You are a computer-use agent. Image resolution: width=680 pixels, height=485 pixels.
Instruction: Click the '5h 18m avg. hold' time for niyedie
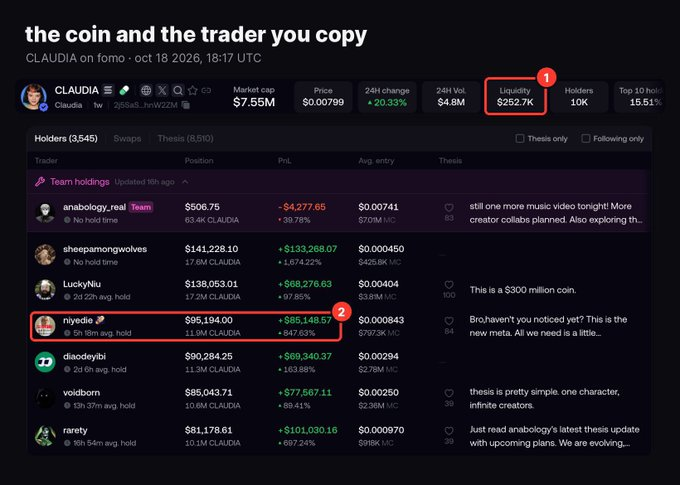click(102, 333)
